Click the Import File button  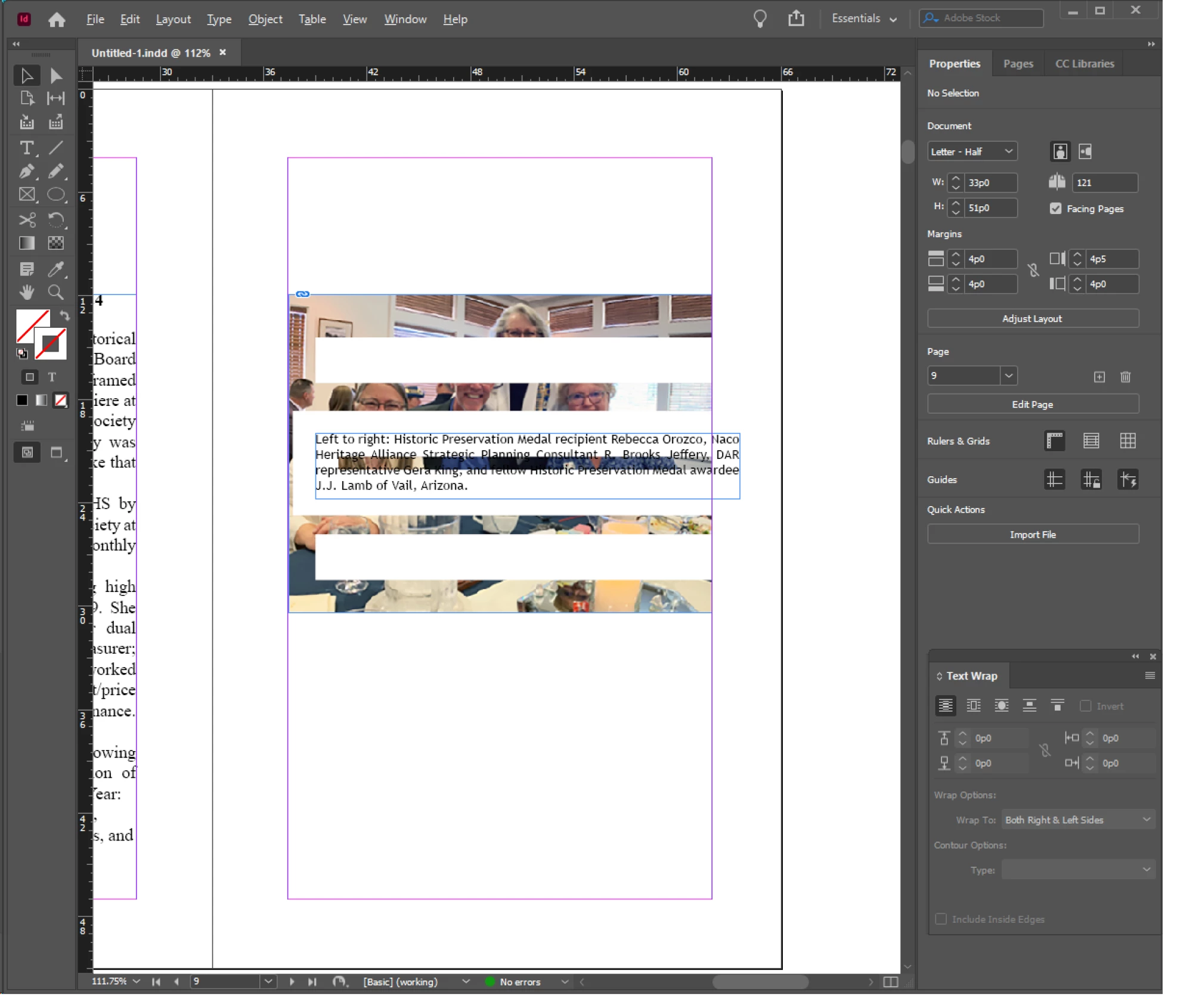pyautogui.click(x=1032, y=535)
